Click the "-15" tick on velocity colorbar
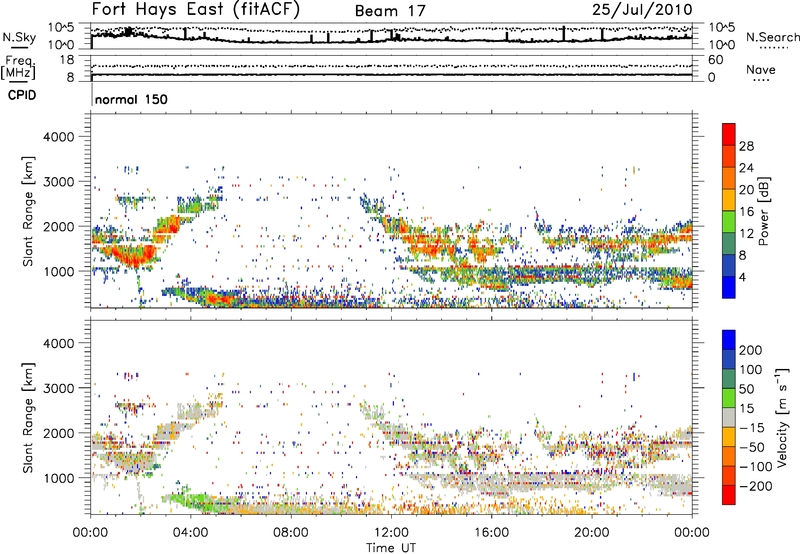Image resolution: width=800 pixels, height=554 pixels. (752, 427)
